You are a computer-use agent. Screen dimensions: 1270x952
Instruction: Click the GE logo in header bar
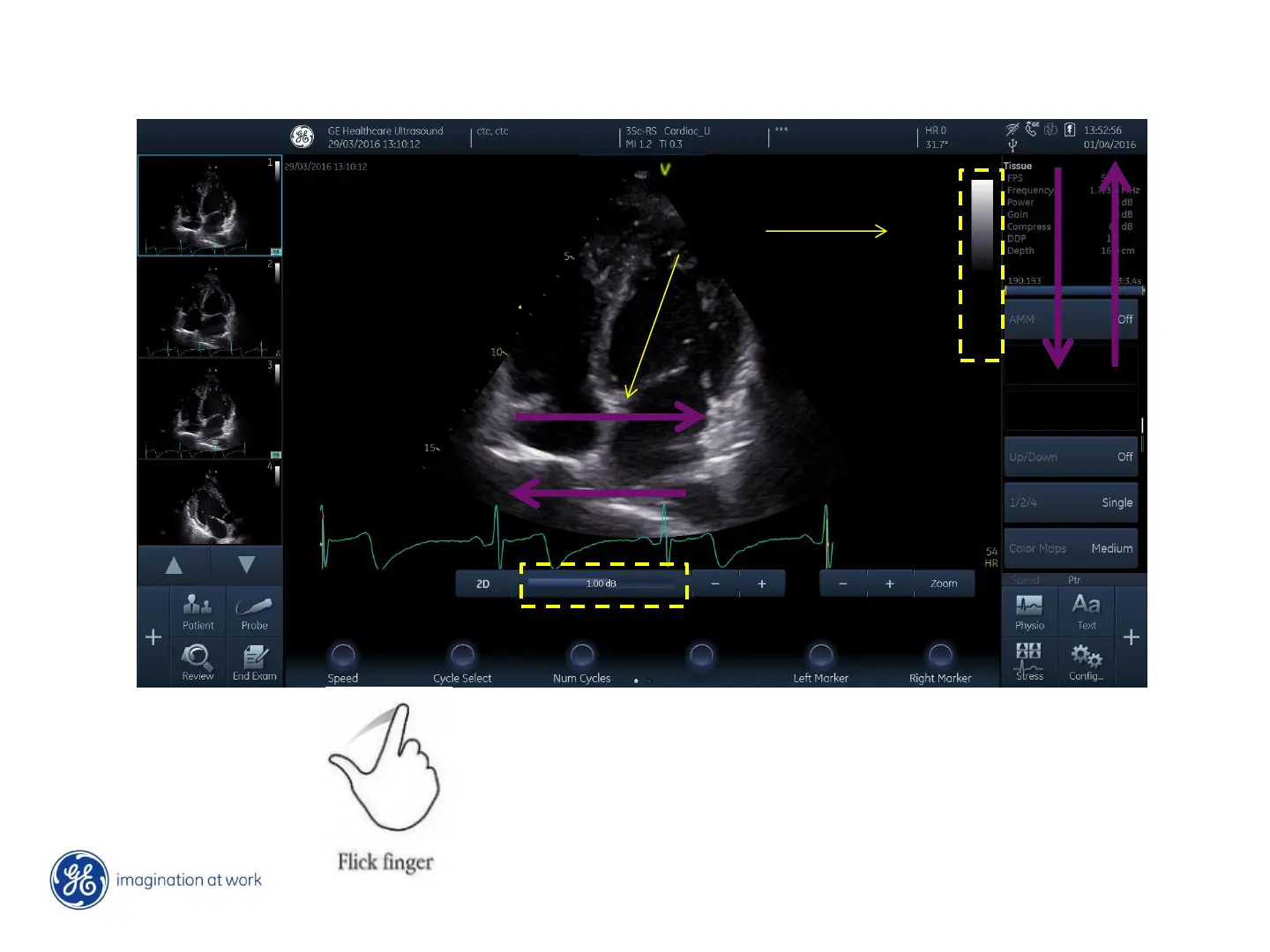point(303,137)
